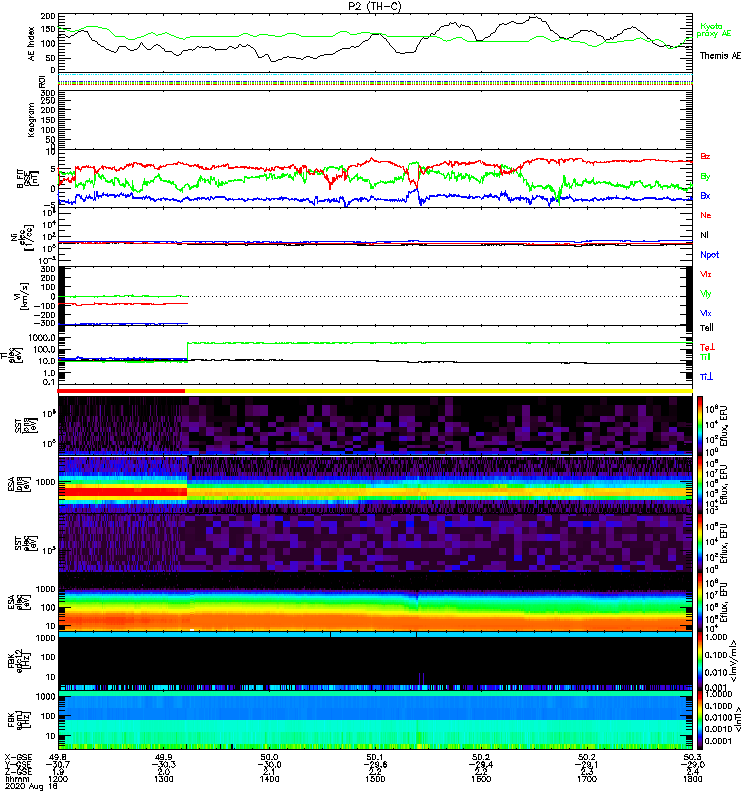Click the Z-GSE row label
The height and width of the screenshot is (800, 750).
[x=18, y=772]
